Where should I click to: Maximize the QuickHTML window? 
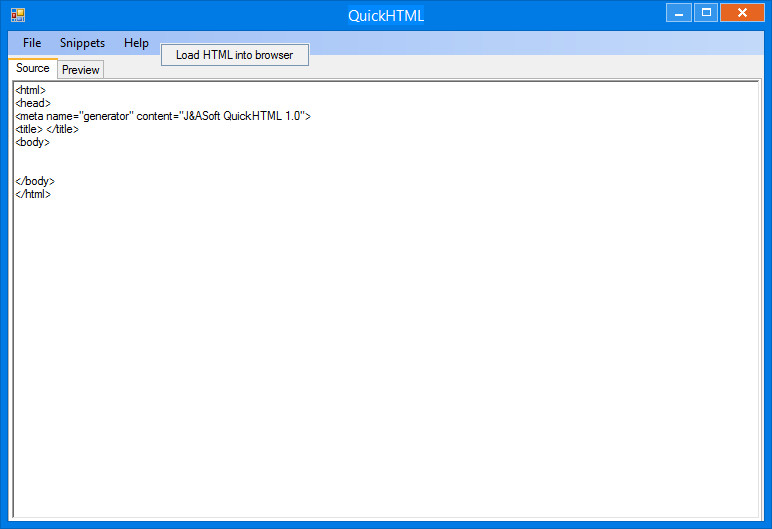click(x=706, y=13)
